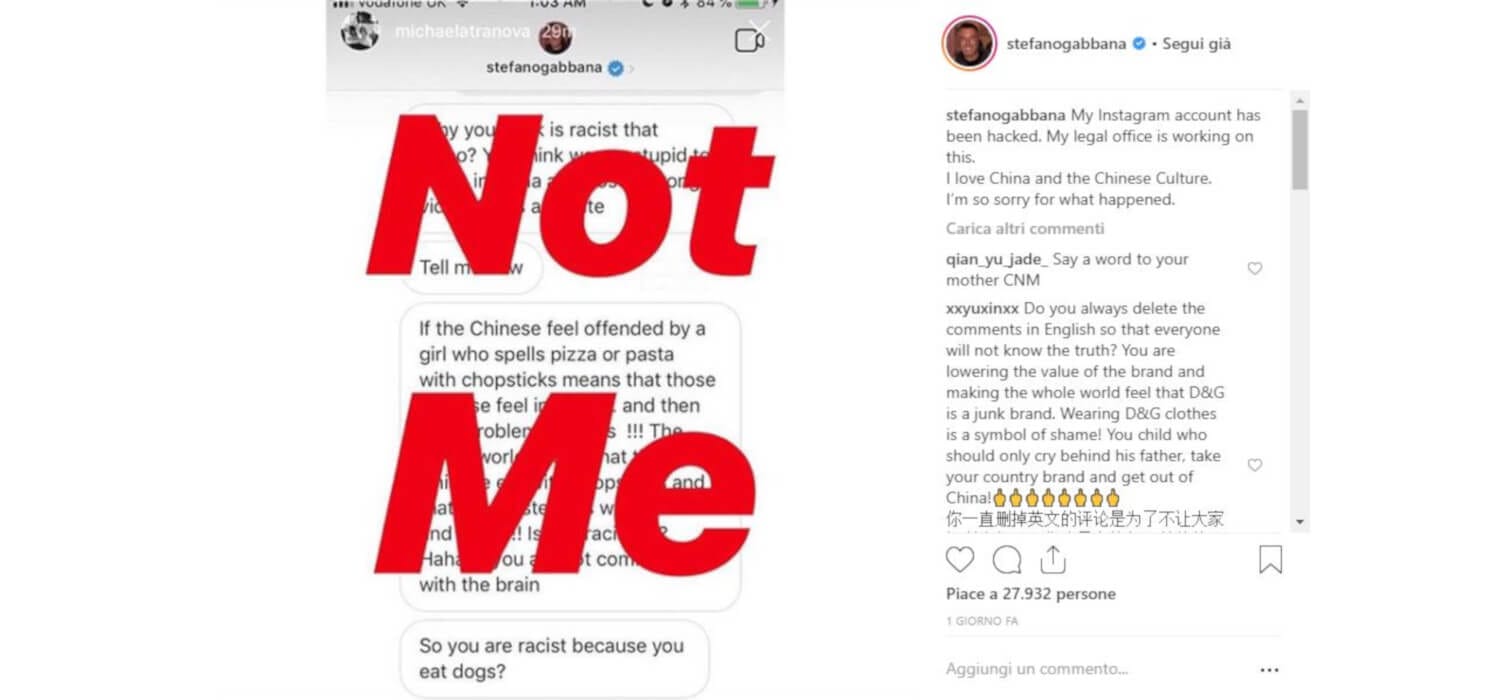
Task: Click the blue verified badge beside stefanogabbana
Action: (1139, 44)
